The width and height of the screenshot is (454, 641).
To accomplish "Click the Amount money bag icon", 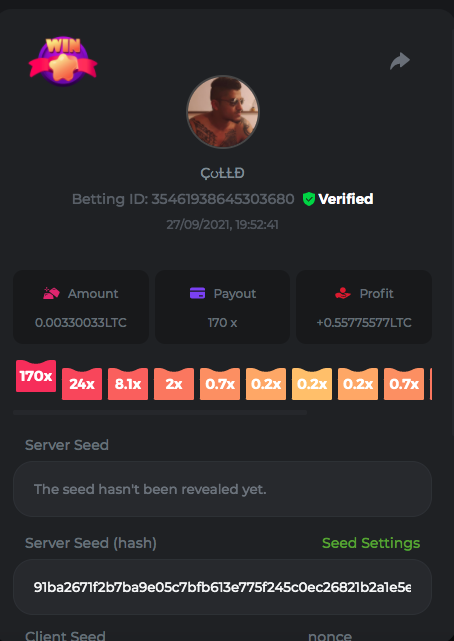I will [51, 293].
